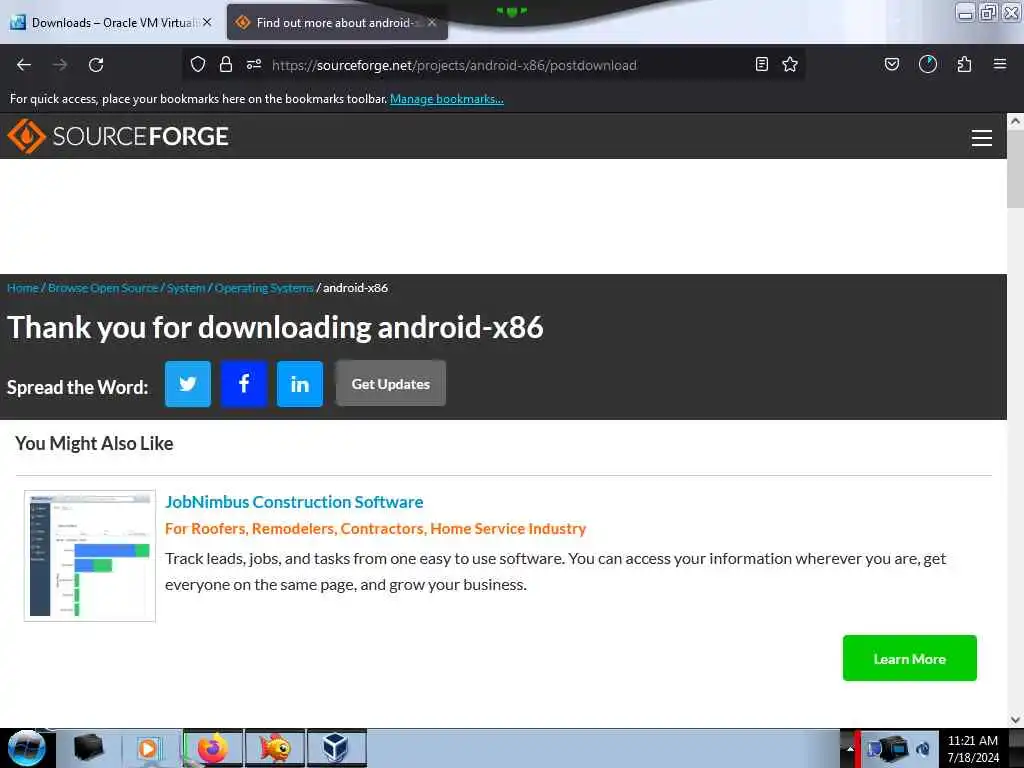Bookmark this page with star icon

tap(790, 64)
